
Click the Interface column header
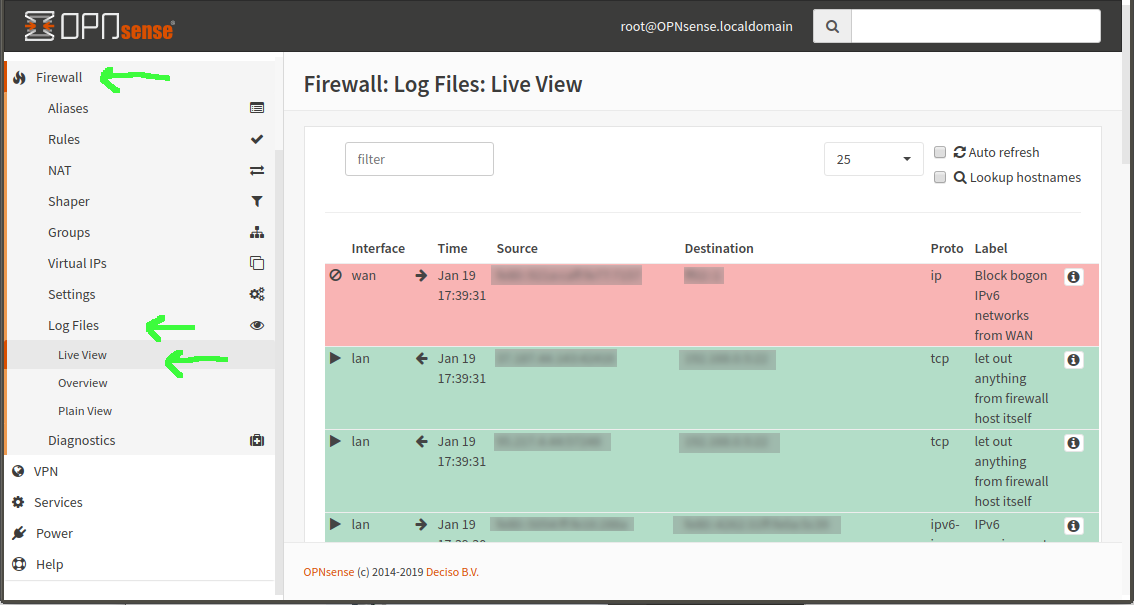[x=378, y=249]
